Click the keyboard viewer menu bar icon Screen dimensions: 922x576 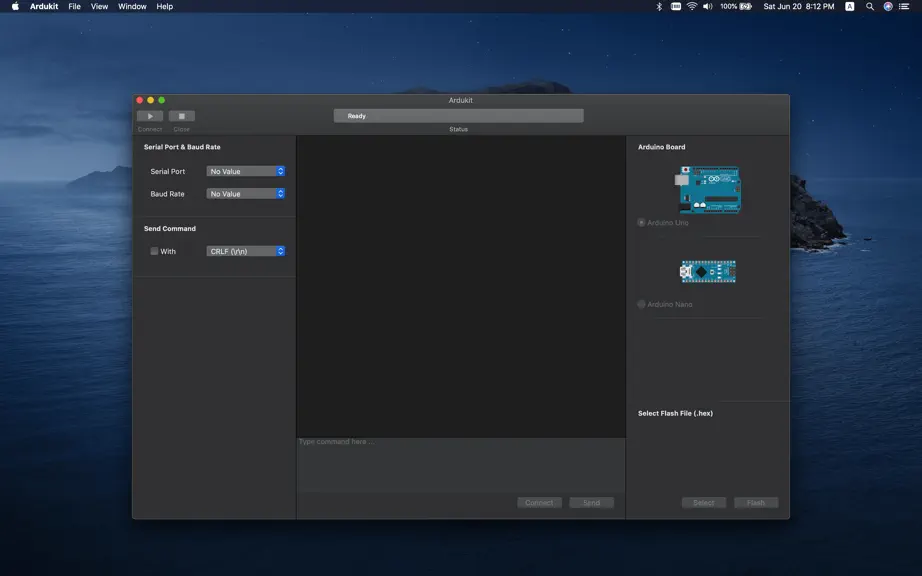click(x=676, y=6)
